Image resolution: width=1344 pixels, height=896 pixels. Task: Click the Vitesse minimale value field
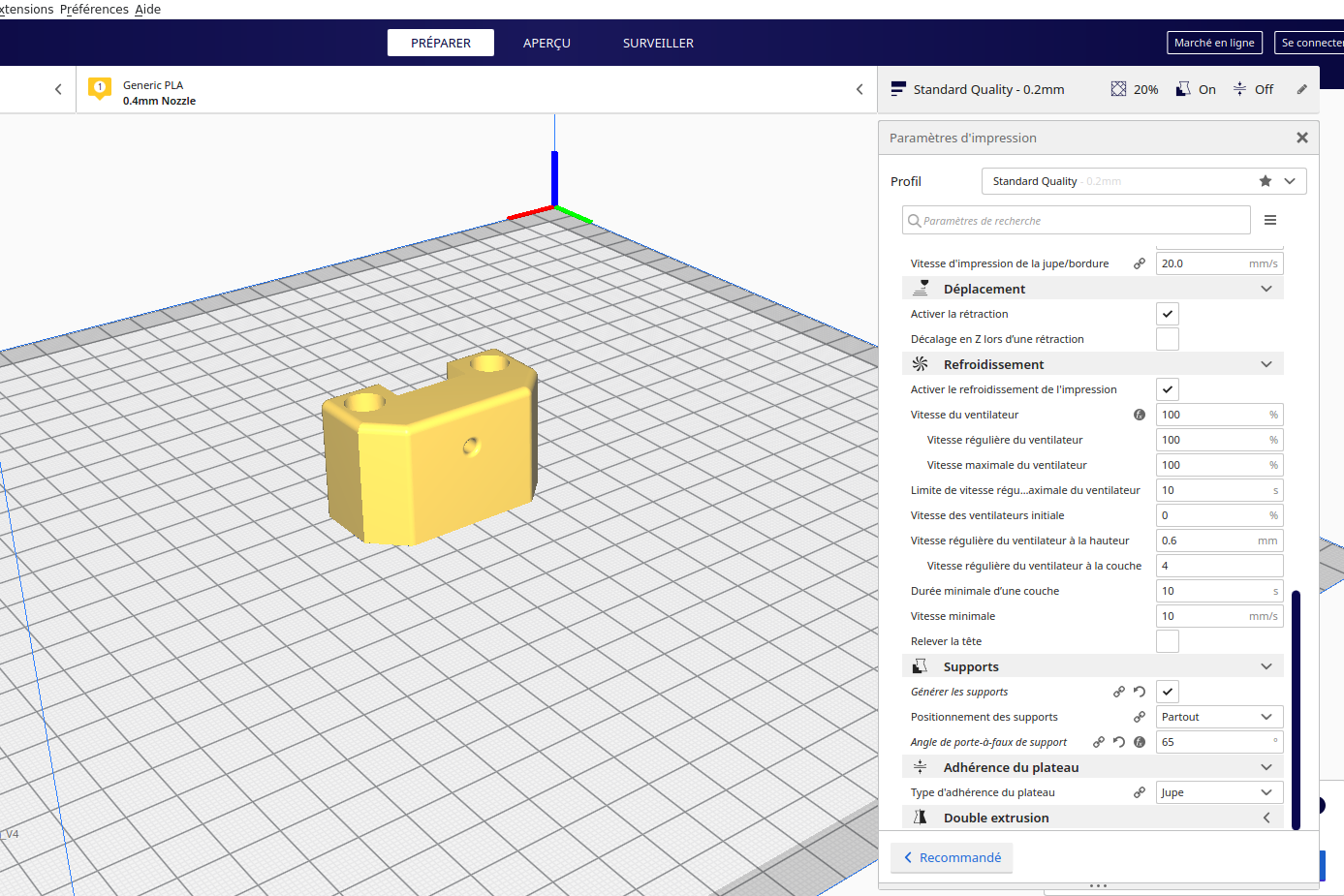(x=1220, y=616)
